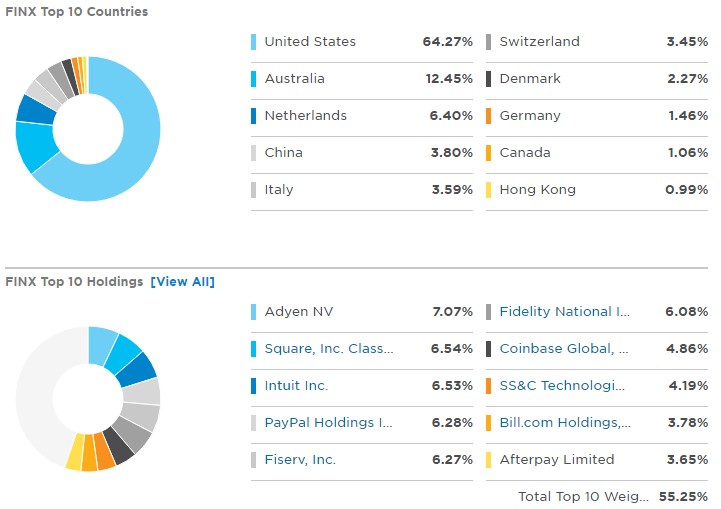Viewport: 721px width, 509px height.
Task: Select the '4.19%' SS&C weight
Action: click(x=688, y=386)
